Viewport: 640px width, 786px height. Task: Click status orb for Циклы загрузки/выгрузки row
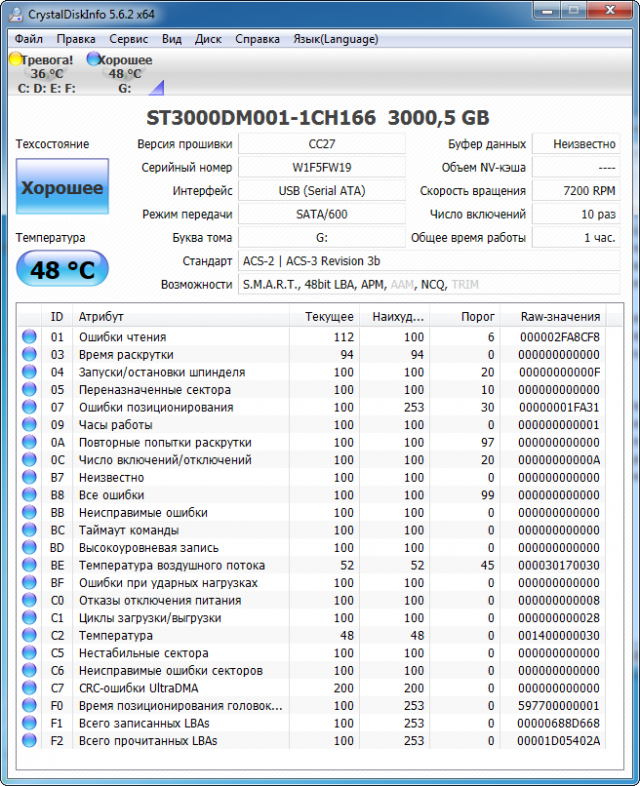tap(29, 617)
